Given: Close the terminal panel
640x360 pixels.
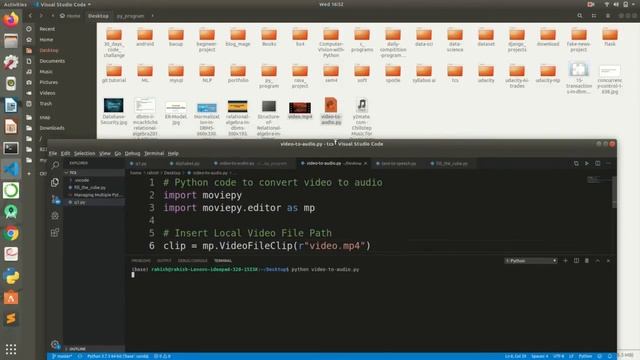Looking at the screenshot, I should coord(608,260).
